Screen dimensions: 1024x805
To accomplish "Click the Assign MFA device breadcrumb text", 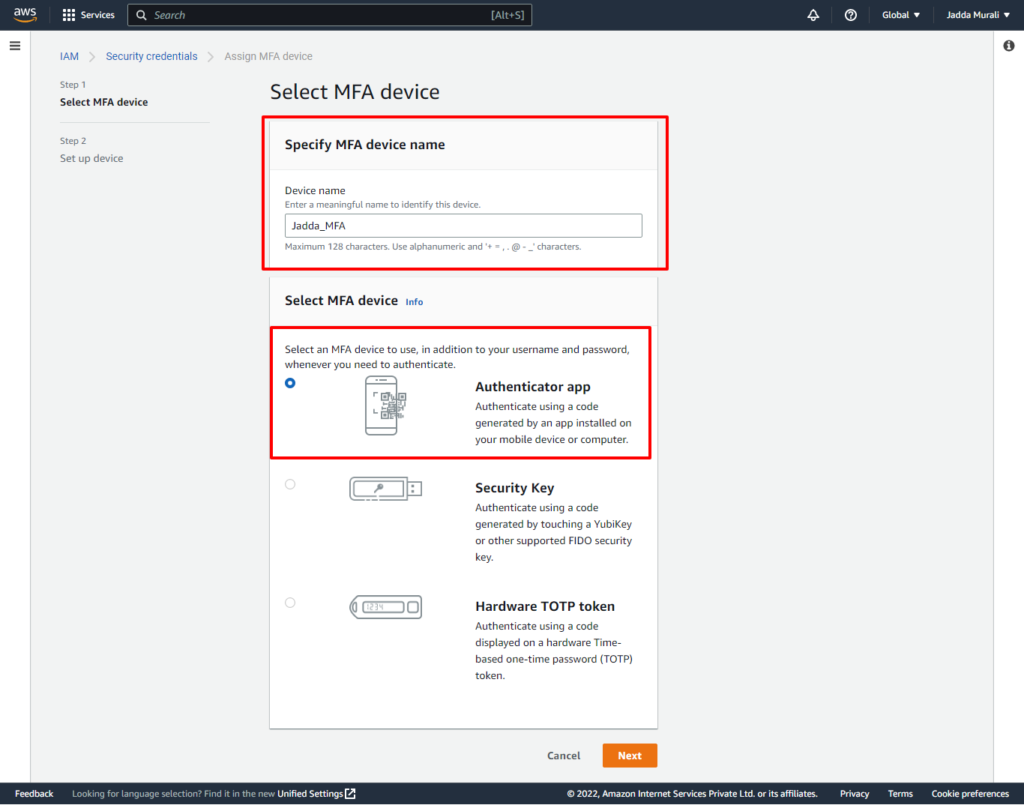I will (x=268, y=56).
